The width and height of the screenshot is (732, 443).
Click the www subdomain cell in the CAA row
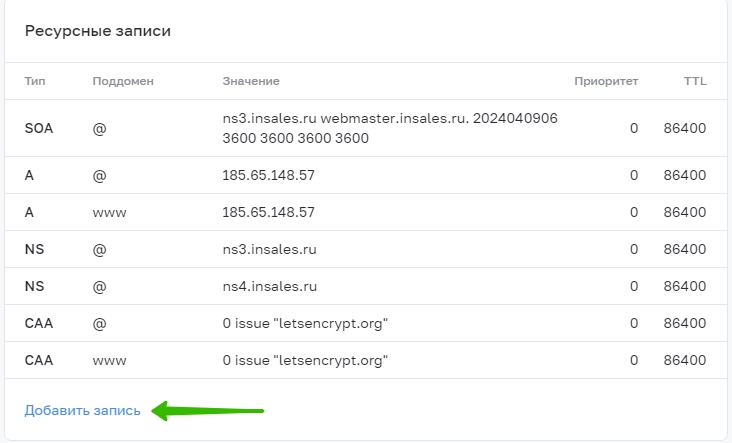109,360
